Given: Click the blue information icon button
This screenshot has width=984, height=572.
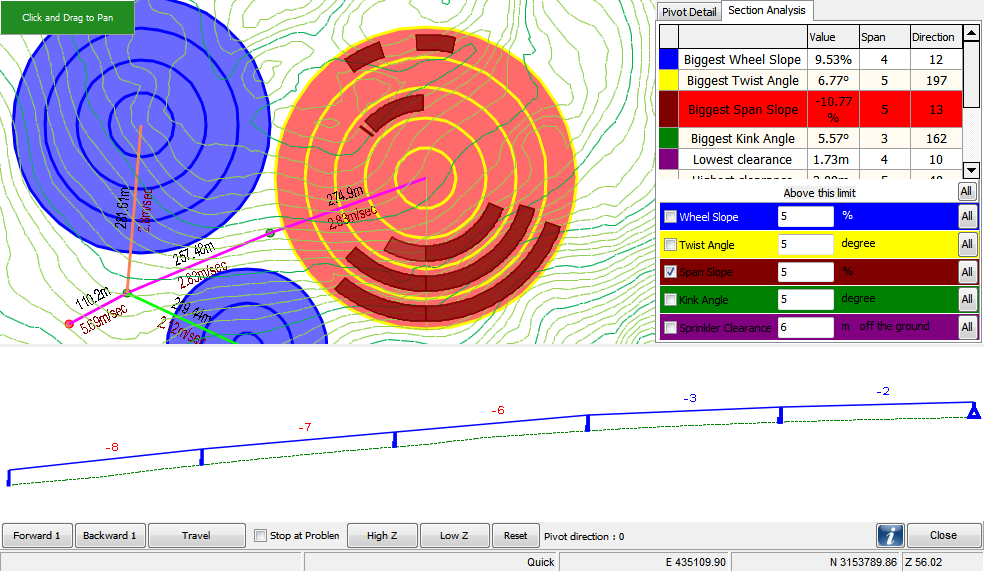Looking at the screenshot, I should click(x=891, y=535).
